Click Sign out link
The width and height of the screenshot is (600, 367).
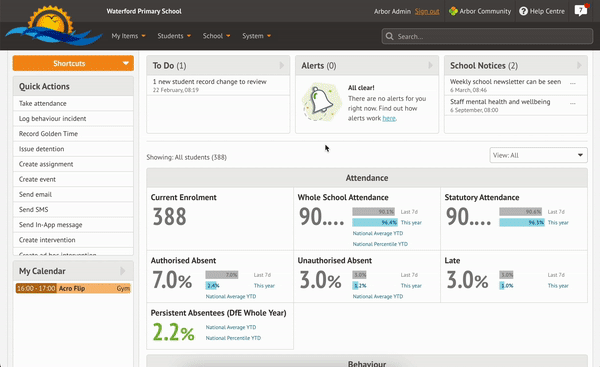tap(427, 11)
